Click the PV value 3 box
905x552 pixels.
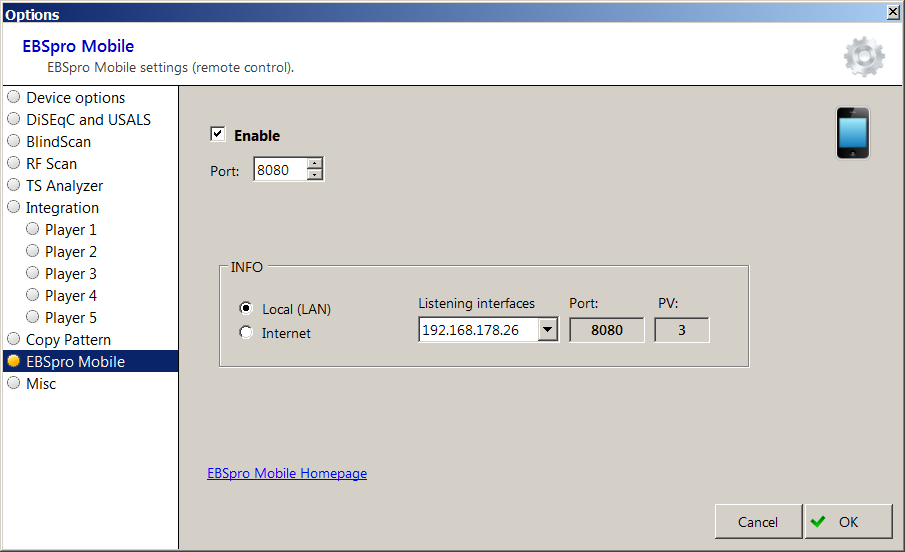click(682, 330)
